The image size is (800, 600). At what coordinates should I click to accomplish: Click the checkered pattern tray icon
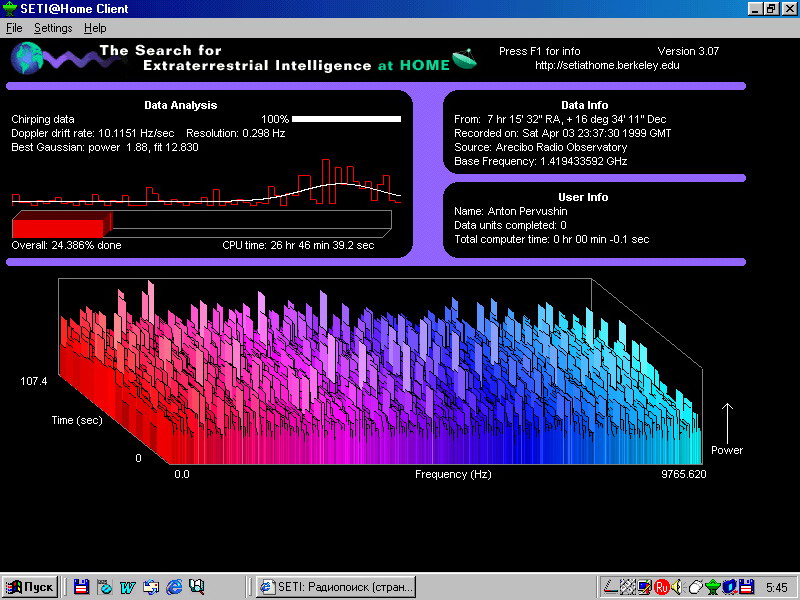[x=627, y=587]
